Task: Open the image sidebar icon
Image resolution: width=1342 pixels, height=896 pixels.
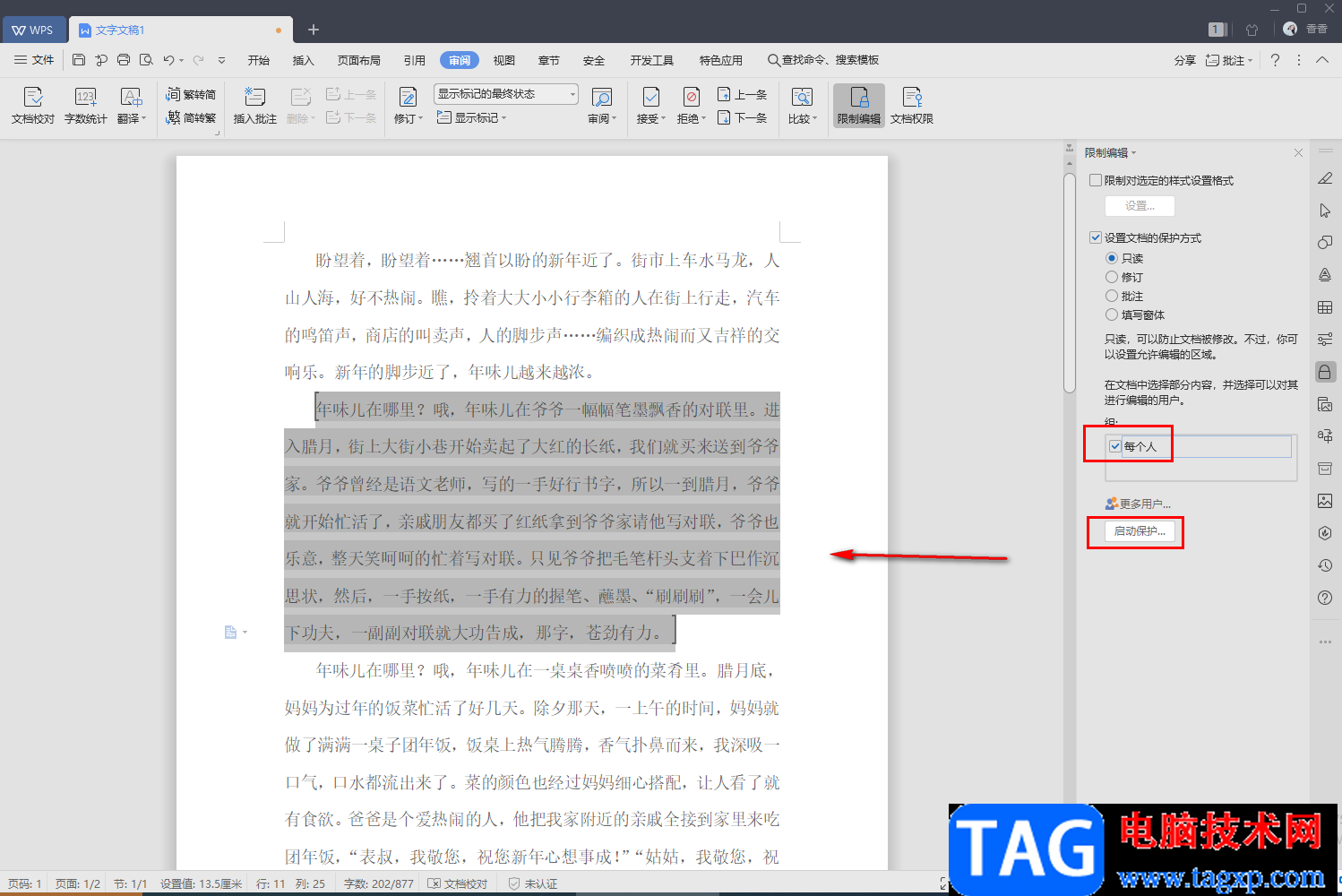Action: (1325, 501)
